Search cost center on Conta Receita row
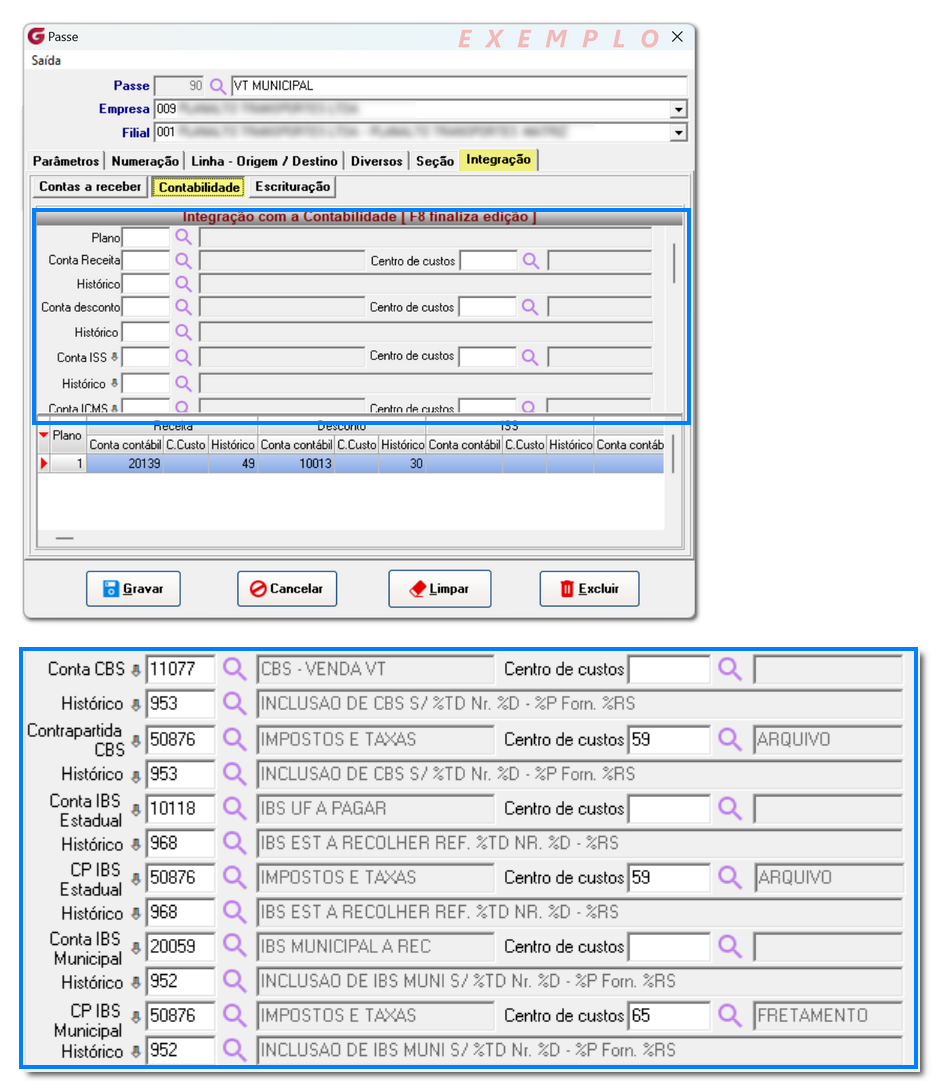This screenshot has width=946, height=1081. 530,261
